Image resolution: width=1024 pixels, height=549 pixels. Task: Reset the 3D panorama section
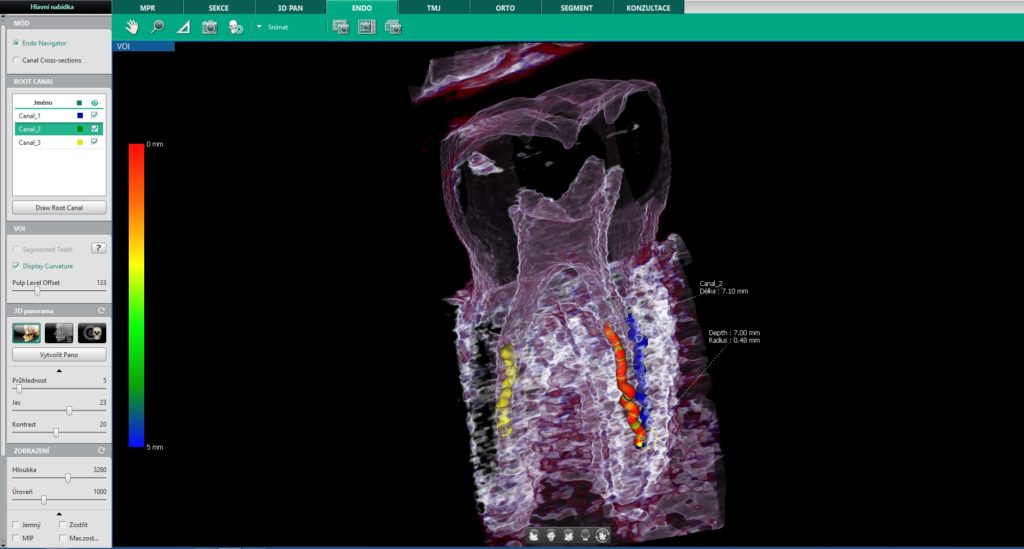[x=101, y=313]
